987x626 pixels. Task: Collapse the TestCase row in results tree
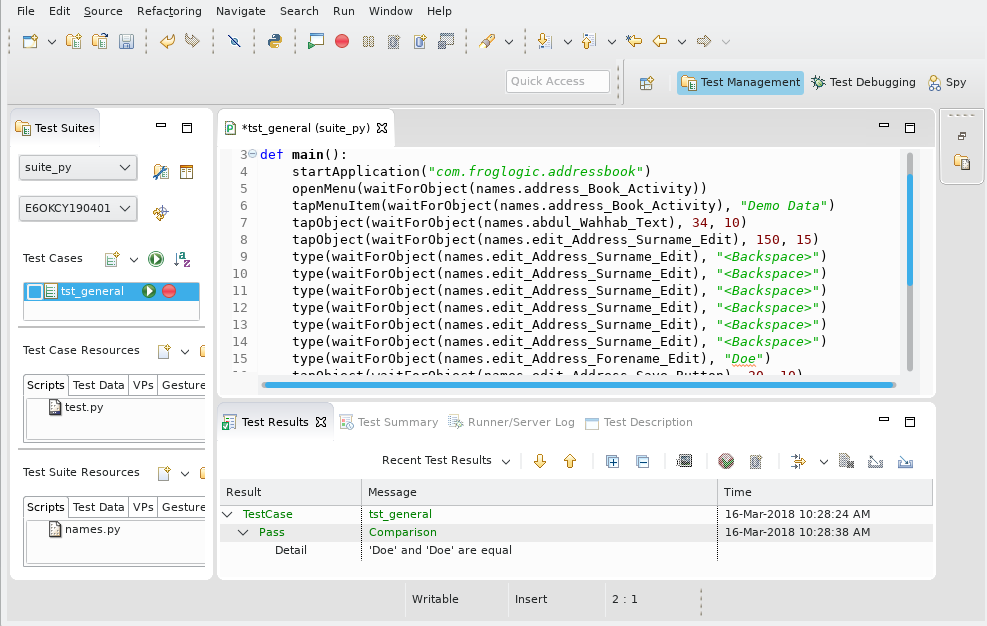229,514
